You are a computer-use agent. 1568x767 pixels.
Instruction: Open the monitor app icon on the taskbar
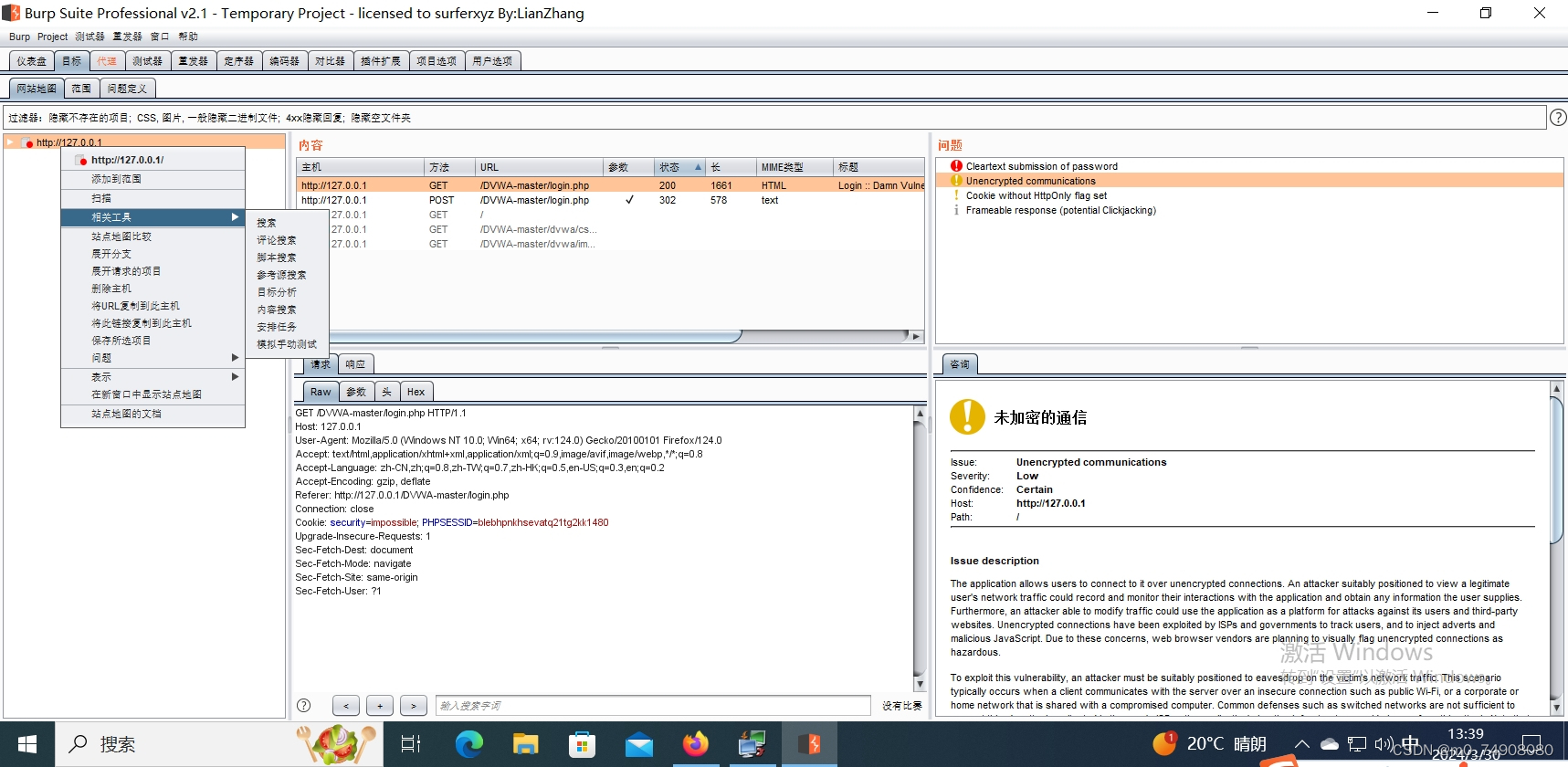point(752,744)
